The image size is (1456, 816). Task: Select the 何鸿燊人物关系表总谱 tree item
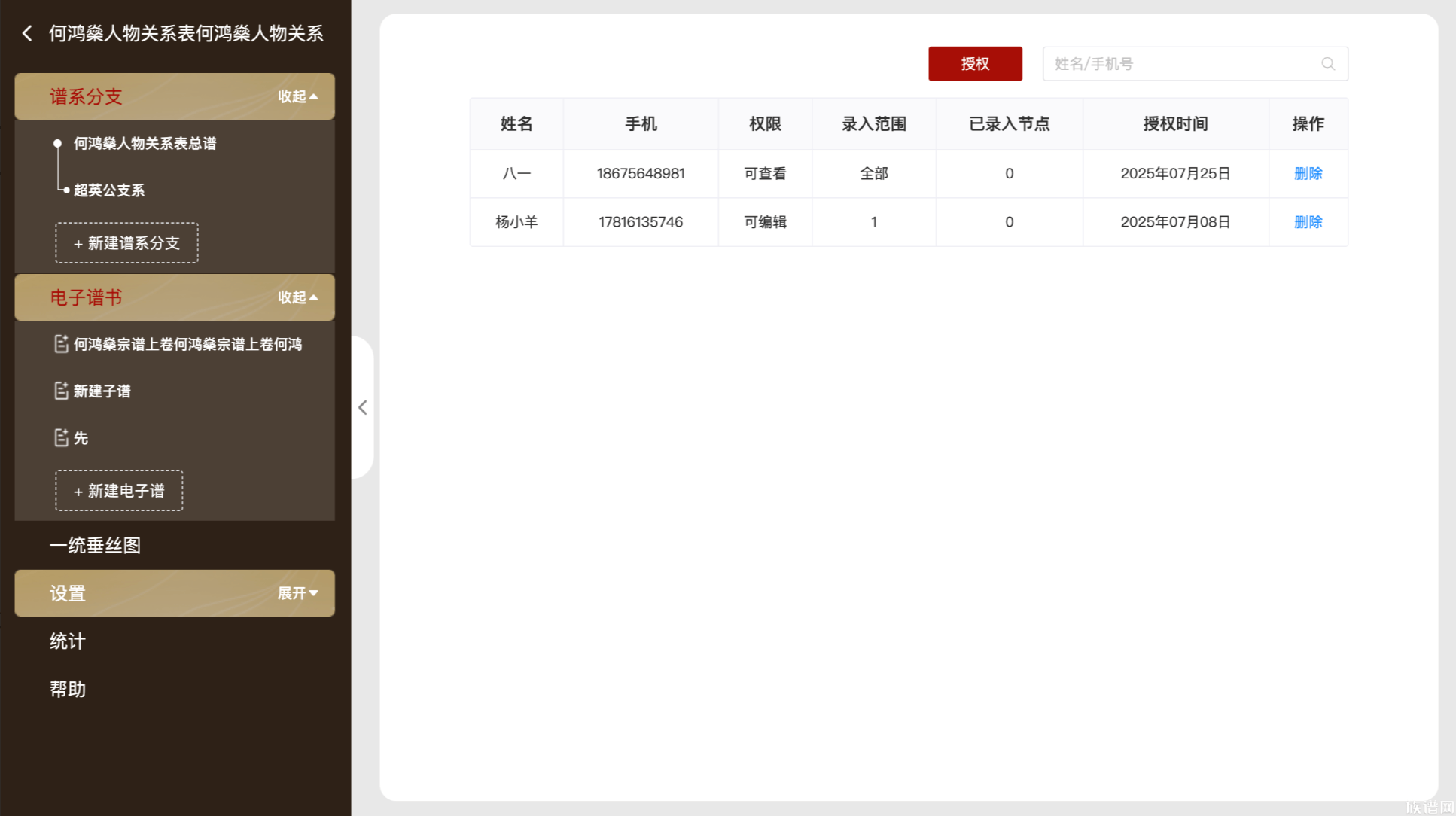144,143
